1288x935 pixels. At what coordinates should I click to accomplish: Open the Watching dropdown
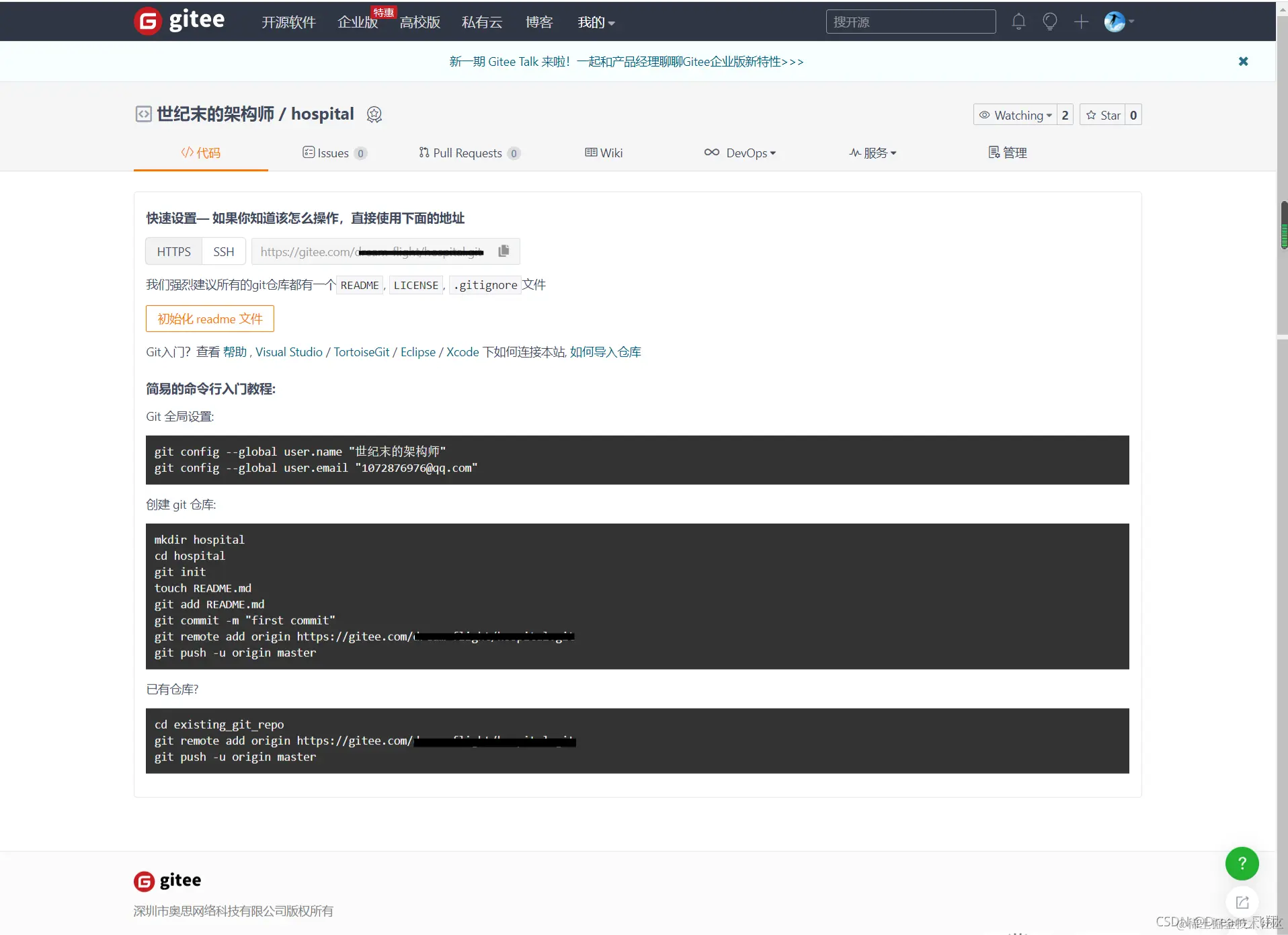pos(1015,115)
